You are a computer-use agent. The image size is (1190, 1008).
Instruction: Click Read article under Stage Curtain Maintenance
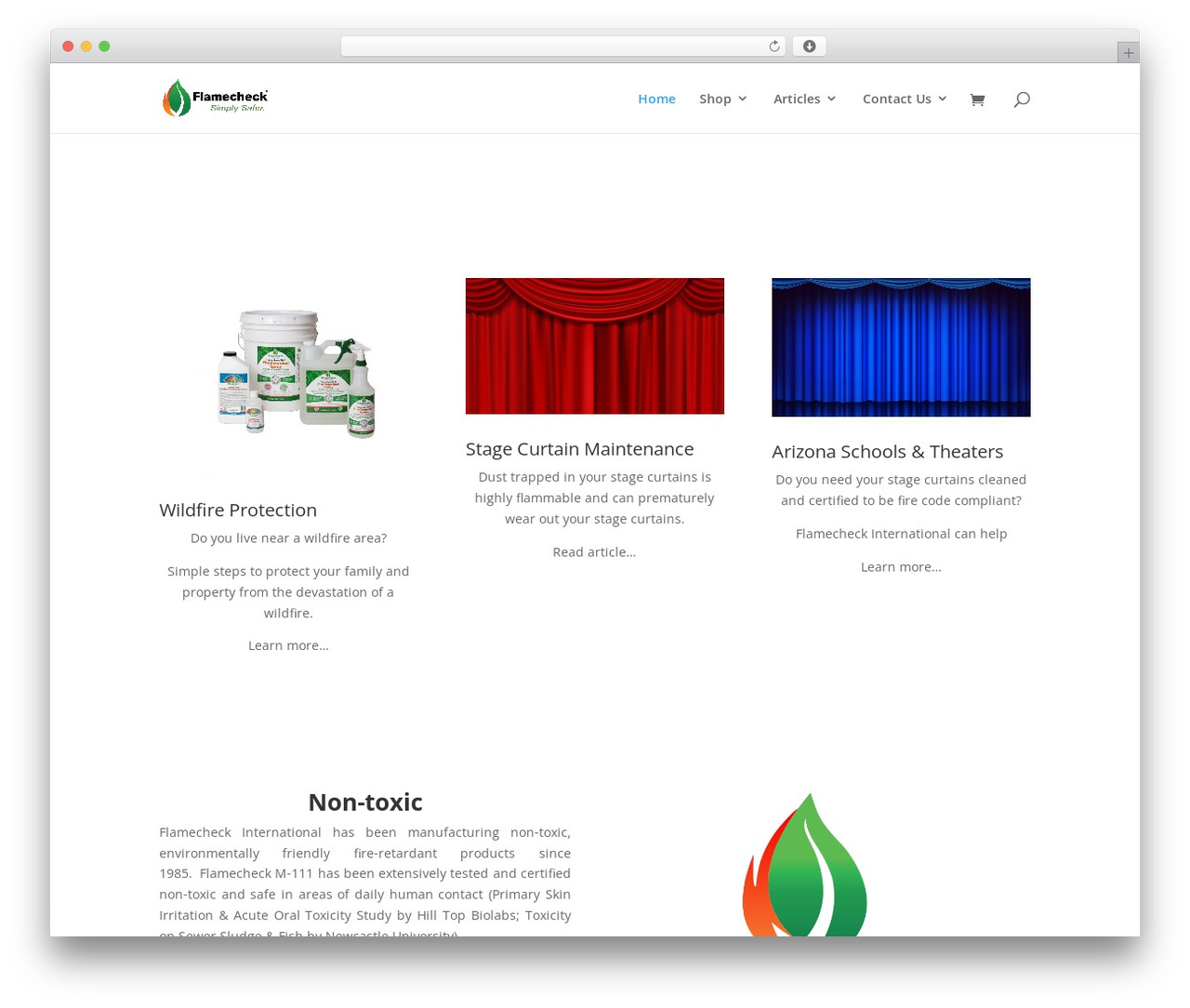coord(594,552)
